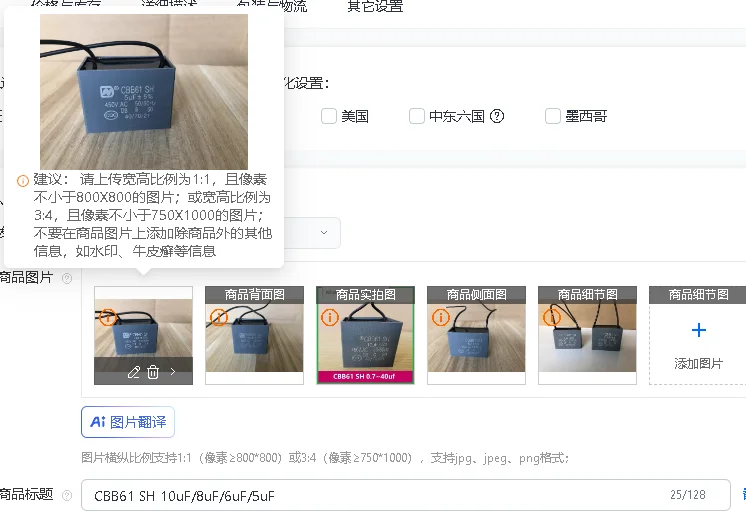Click the pencil edit icon on first image

tap(134, 372)
